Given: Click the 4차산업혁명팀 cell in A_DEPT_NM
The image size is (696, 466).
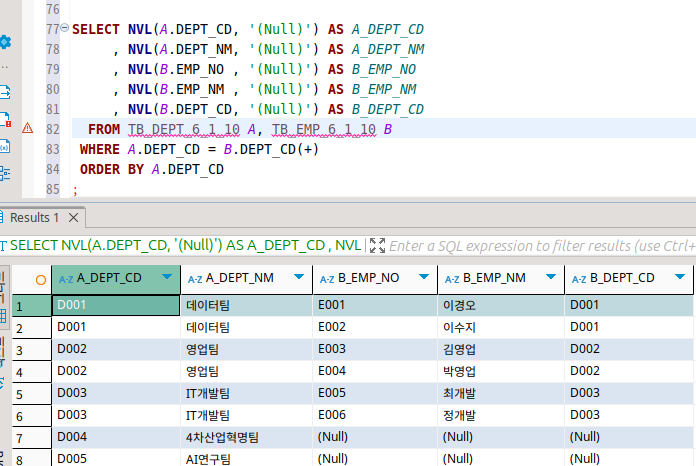Looking at the screenshot, I should [x=222, y=437].
